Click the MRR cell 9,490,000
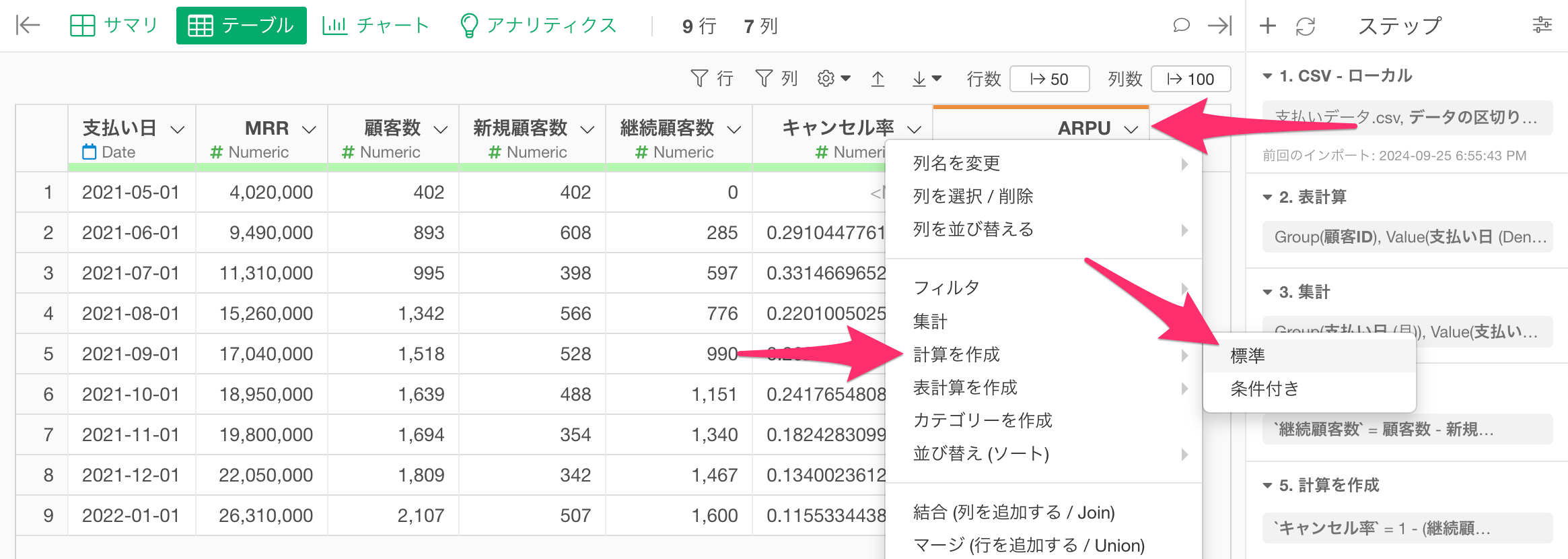Screen dimensions: 1568x559 click(x=262, y=233)
